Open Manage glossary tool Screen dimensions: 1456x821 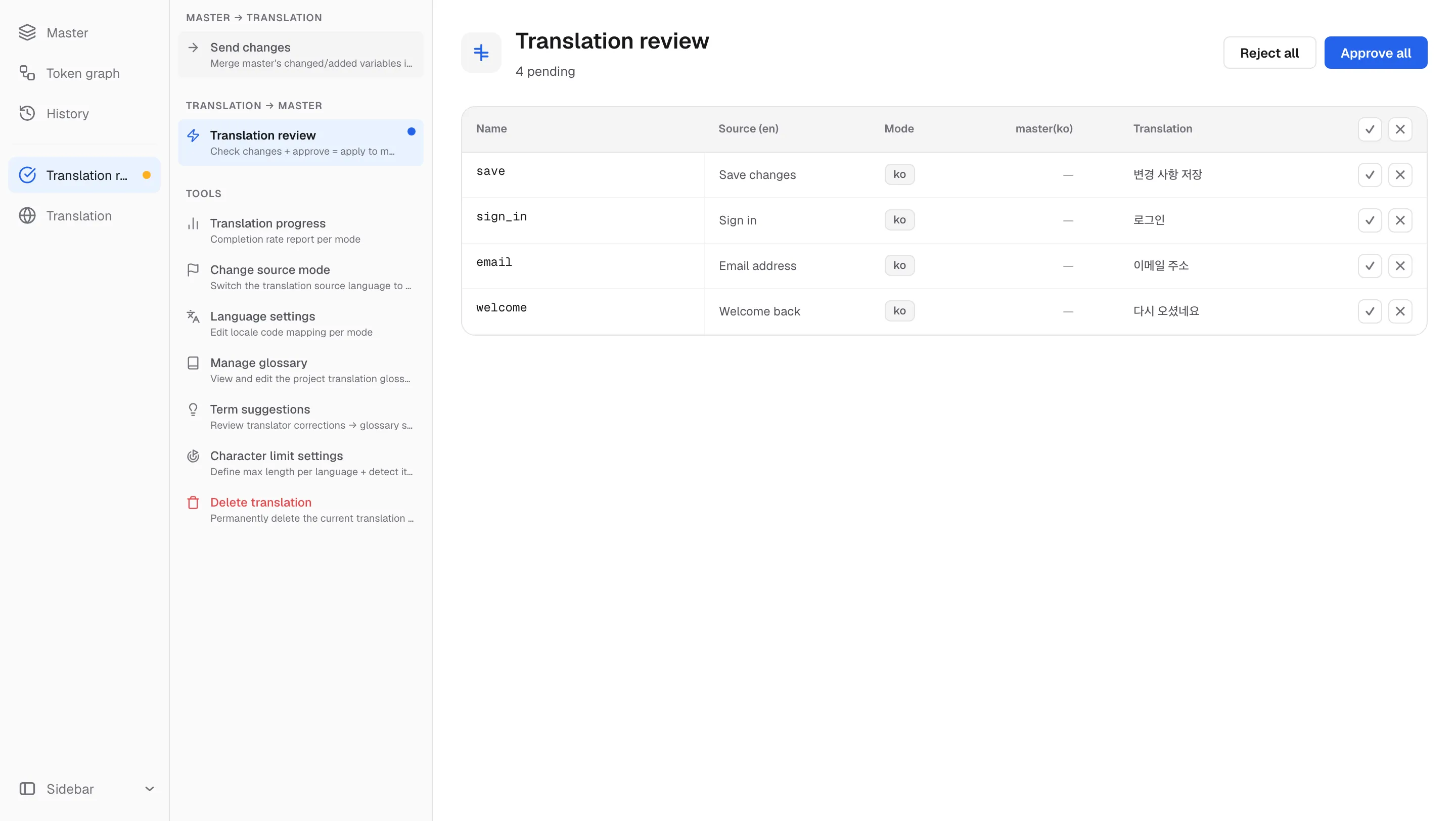tap(301, 370)
